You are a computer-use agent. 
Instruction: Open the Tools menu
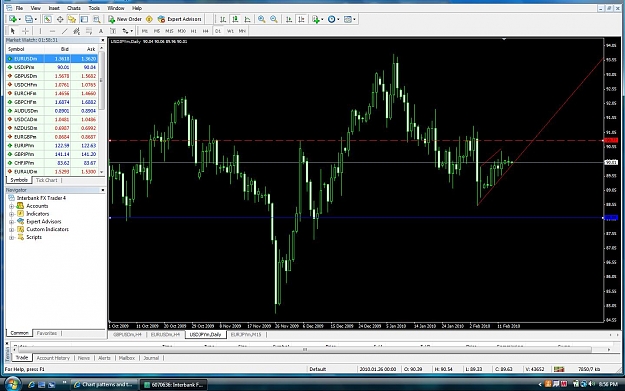(x=94, y=8)
